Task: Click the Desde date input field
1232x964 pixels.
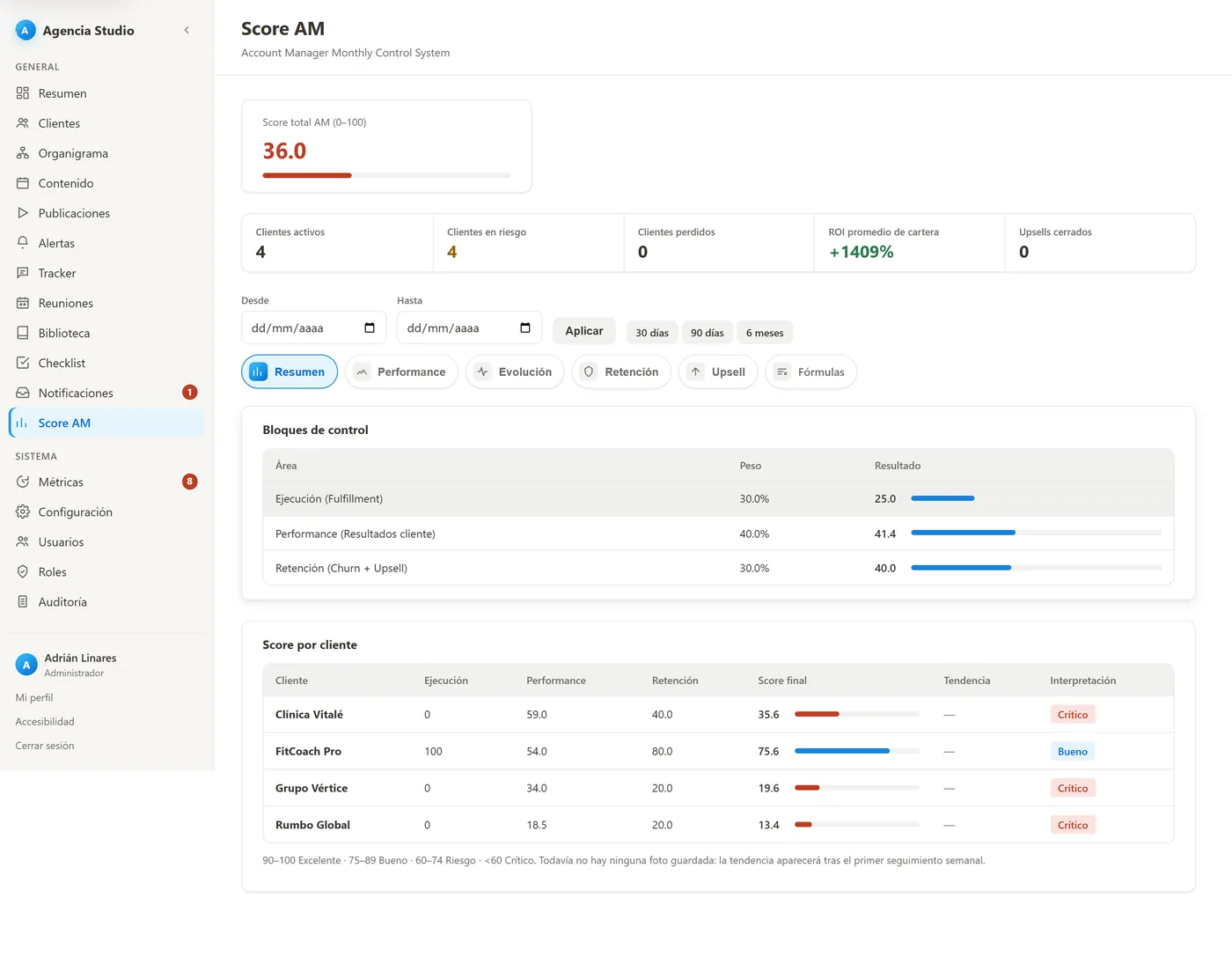Action: point(313,327)
